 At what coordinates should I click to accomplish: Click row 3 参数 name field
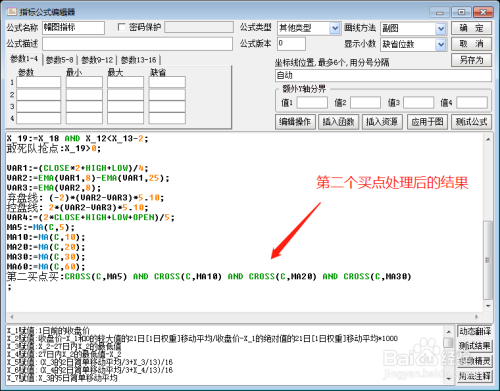tap(39, 106)
